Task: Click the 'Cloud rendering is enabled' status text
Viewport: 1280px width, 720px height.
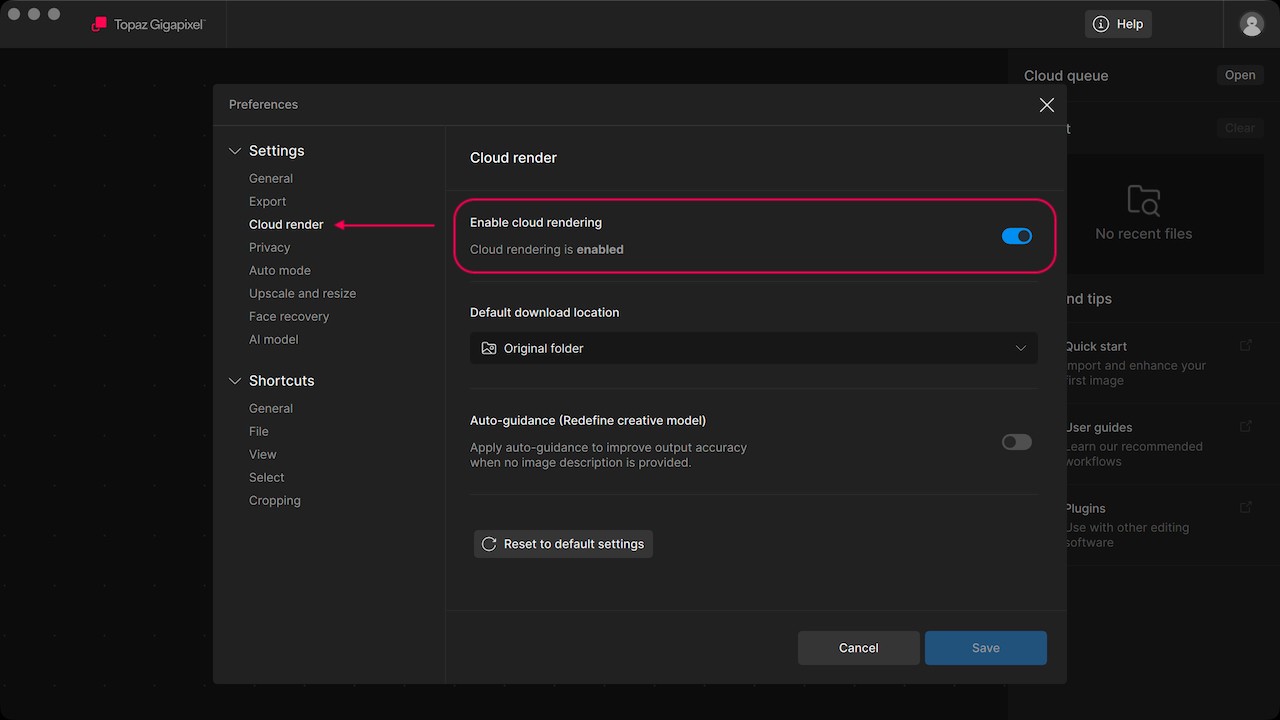Action: click(x=547, y=249)
